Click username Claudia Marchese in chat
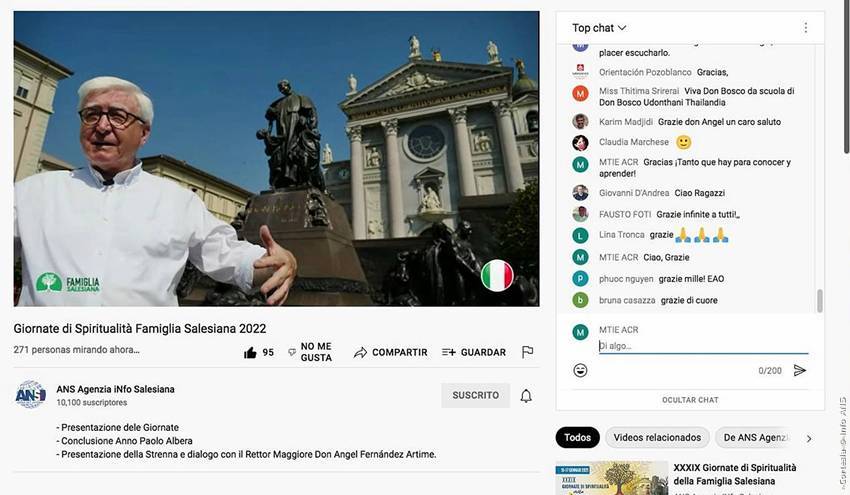Screen dimensions: 850x495 click(634, 142)
